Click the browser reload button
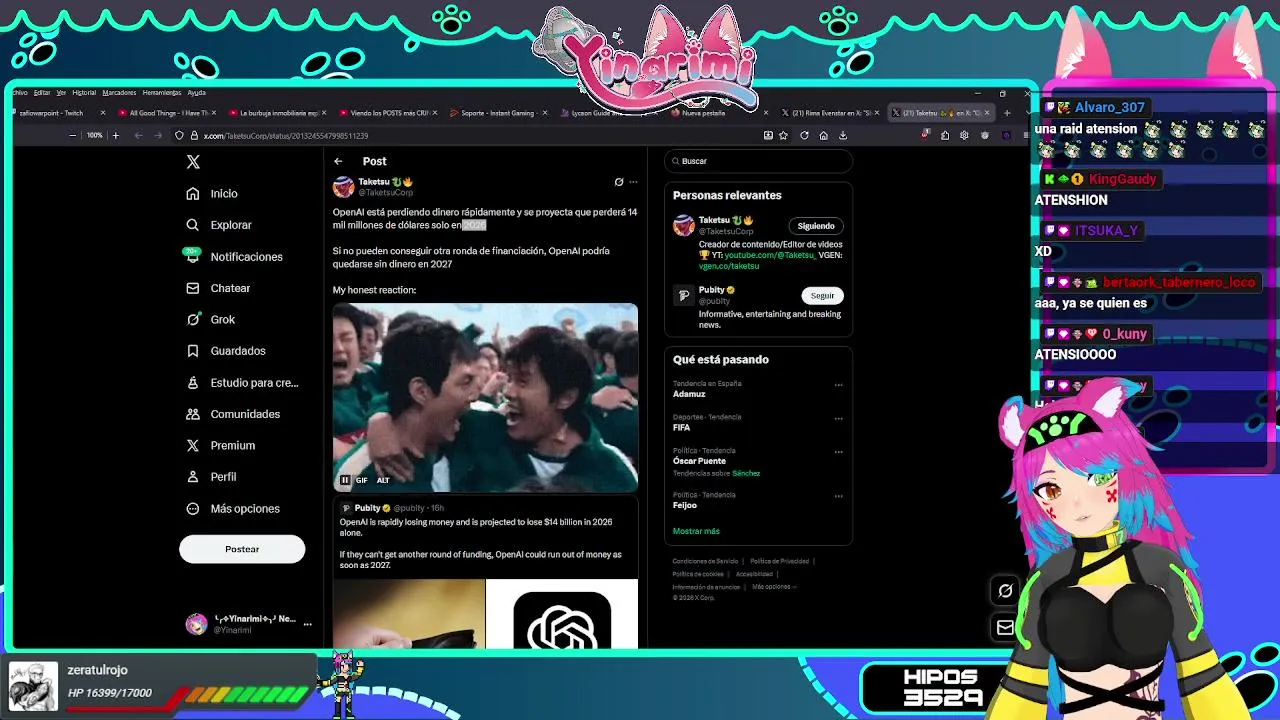This screenshot has width=1280, height=720. coord(804,135)
